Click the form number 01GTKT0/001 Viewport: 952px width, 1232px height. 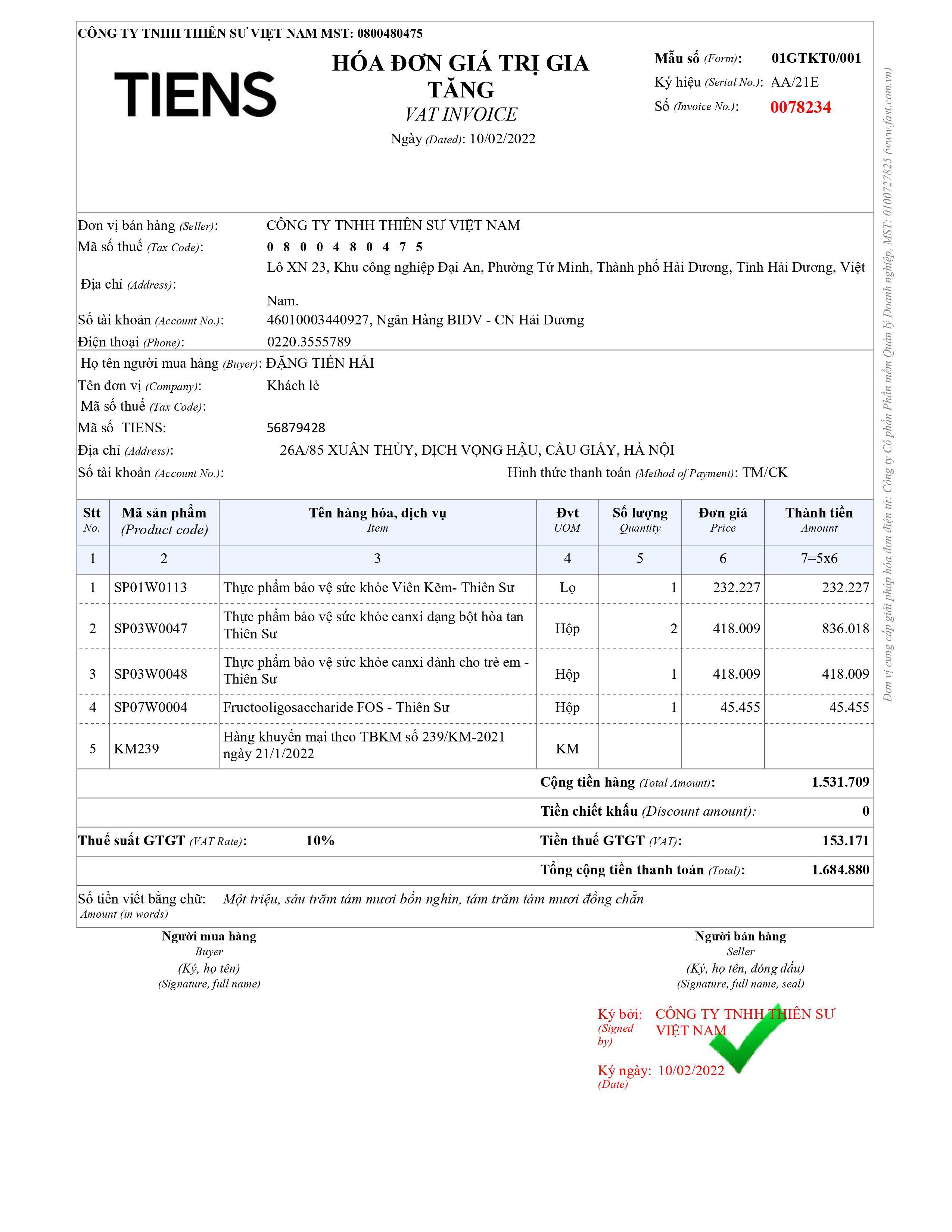click(816, 58)
